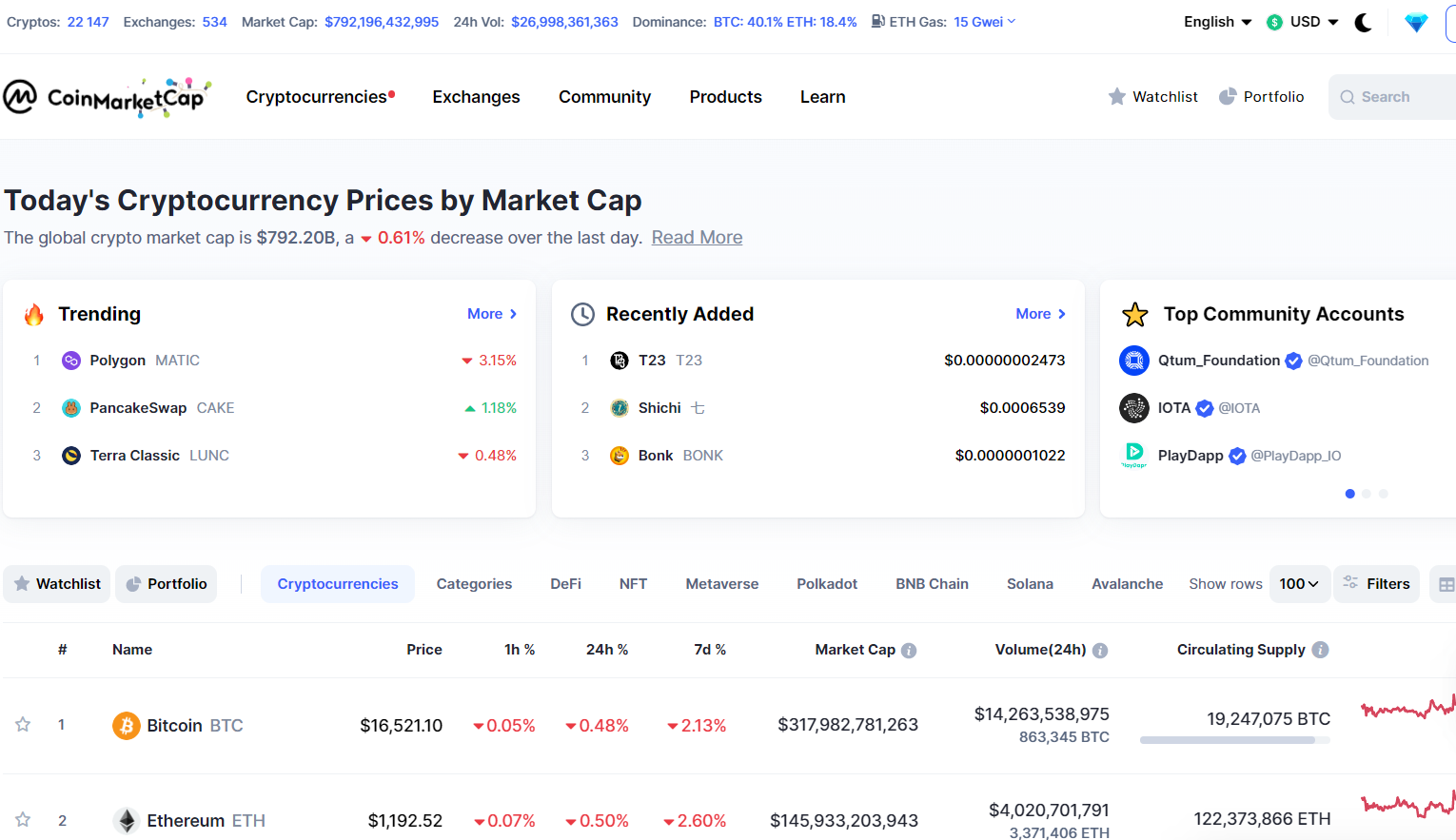Click the Bitcoin 7-day sparkline chart
The width and height of the screenshot is (1456, 840).
pos(1408,709)
